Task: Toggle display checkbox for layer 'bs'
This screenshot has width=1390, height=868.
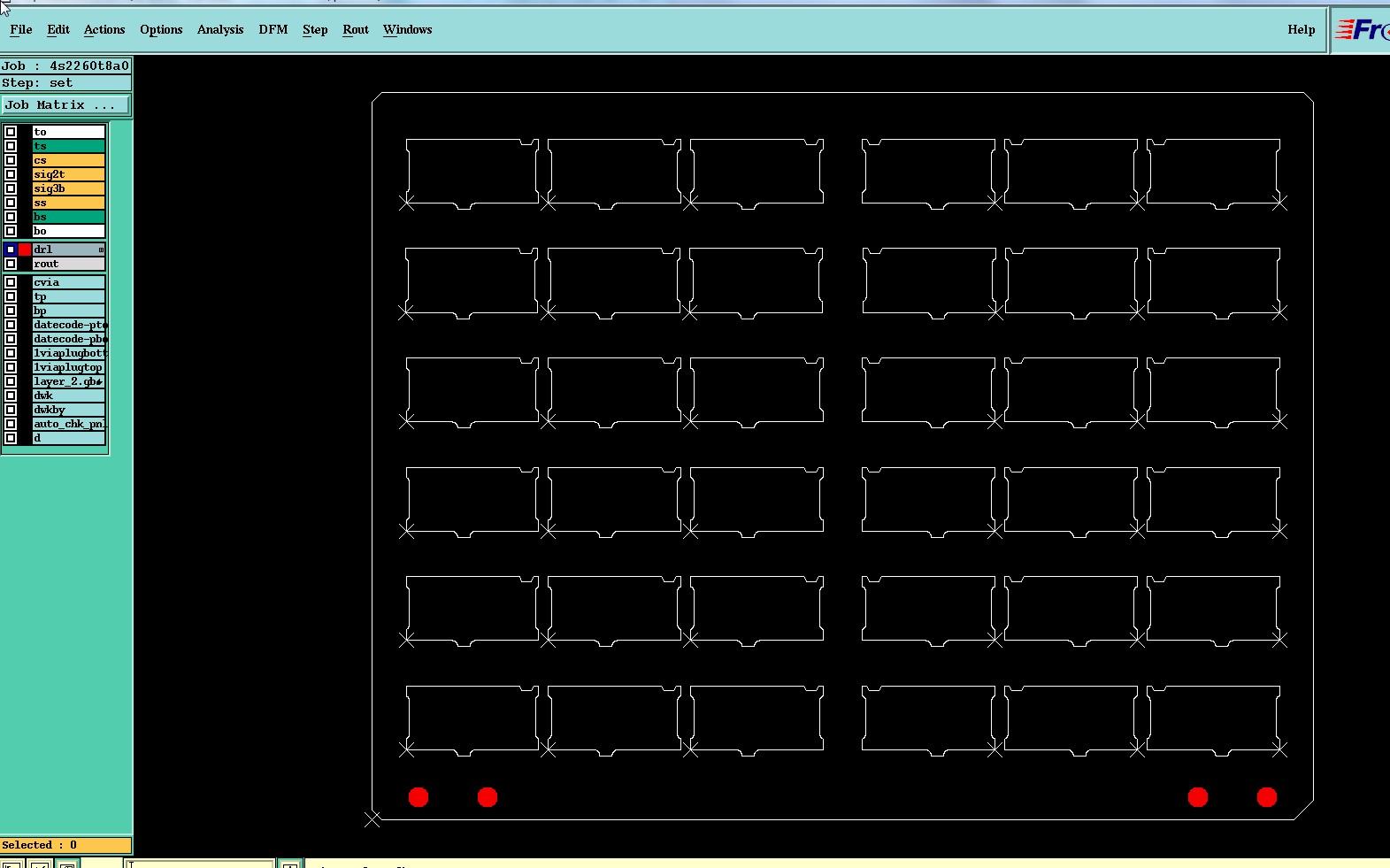Action: pos(11,217)
